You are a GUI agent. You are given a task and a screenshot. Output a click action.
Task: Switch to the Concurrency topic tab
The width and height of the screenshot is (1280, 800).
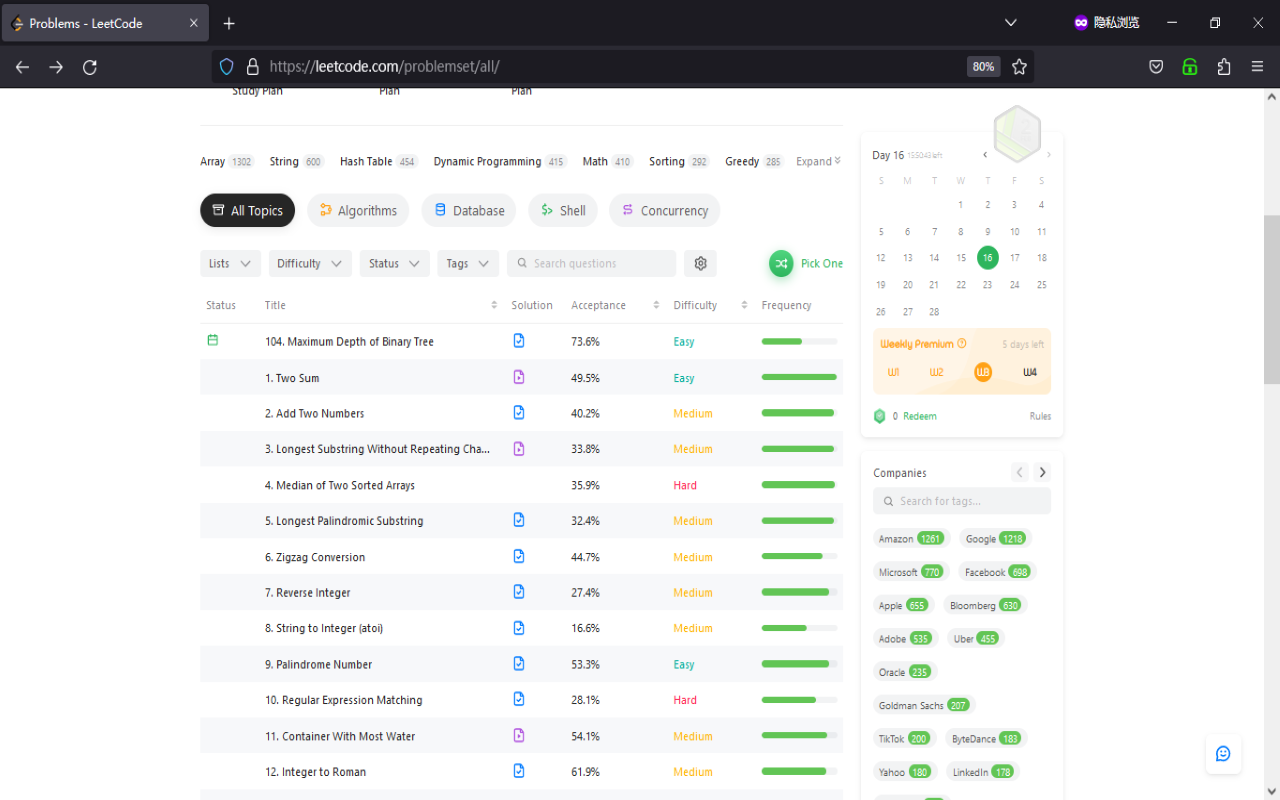point(664,210)
